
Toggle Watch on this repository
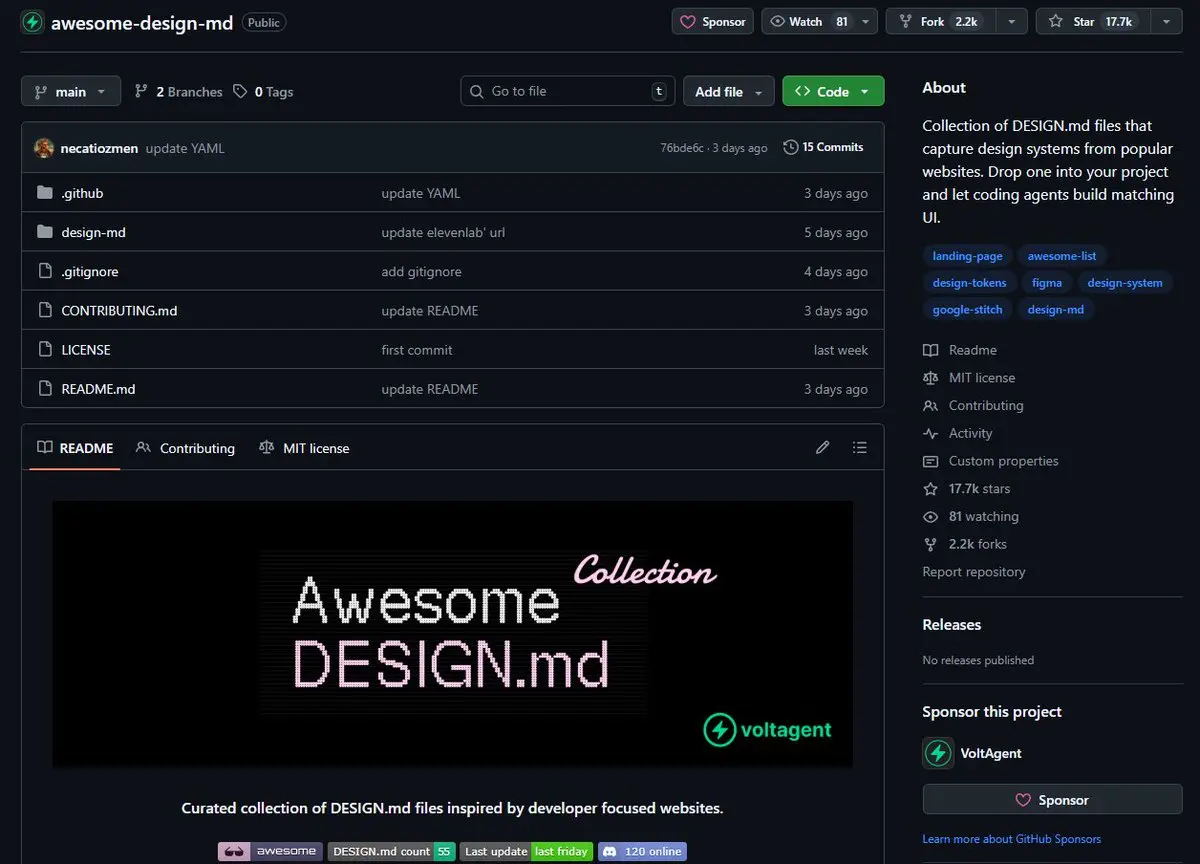[808, 22]
